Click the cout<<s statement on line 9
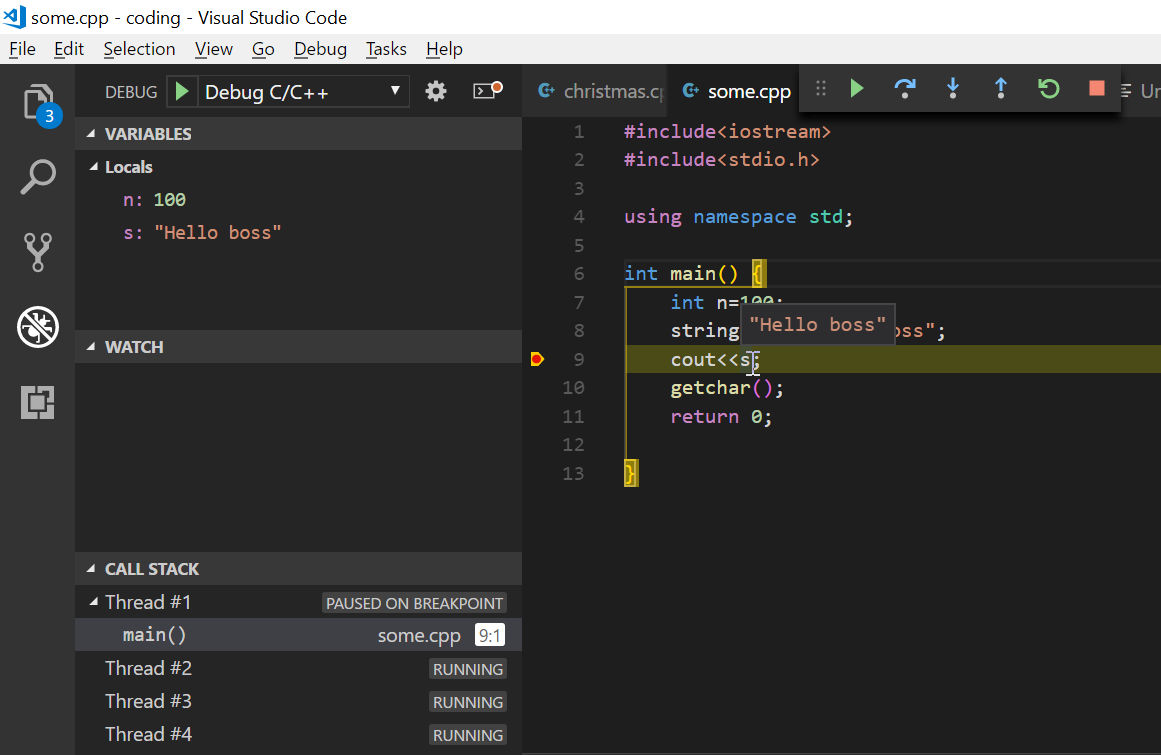This screenshot has height=755, width=1161. coord(715,360)
